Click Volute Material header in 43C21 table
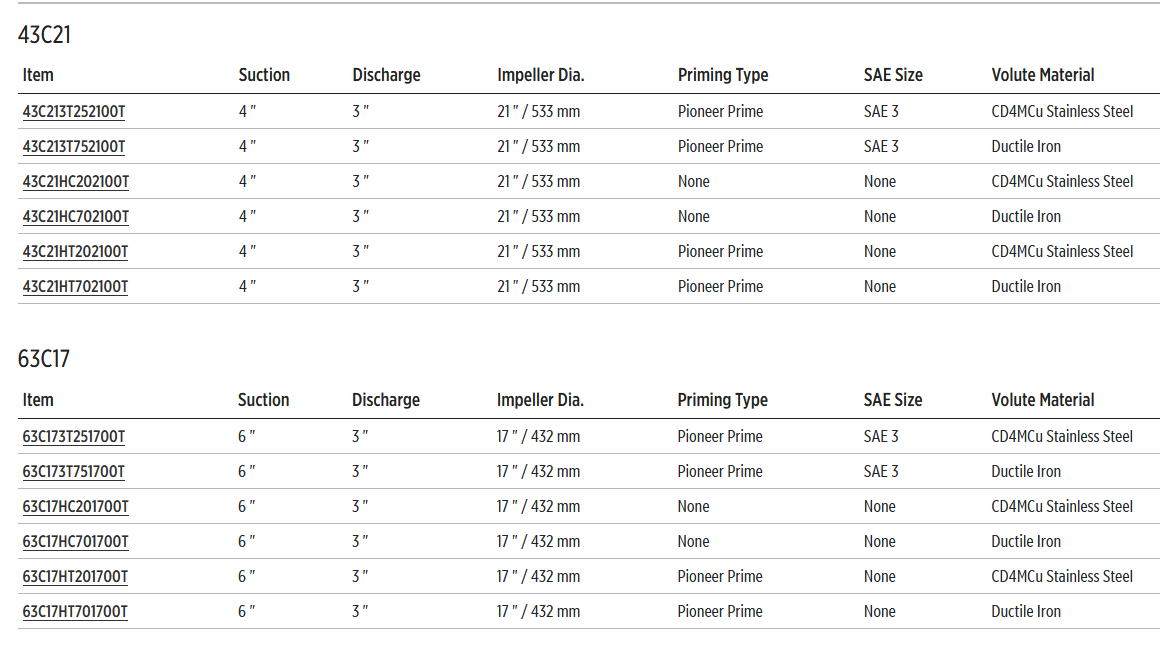 [x=1042, y=75]
